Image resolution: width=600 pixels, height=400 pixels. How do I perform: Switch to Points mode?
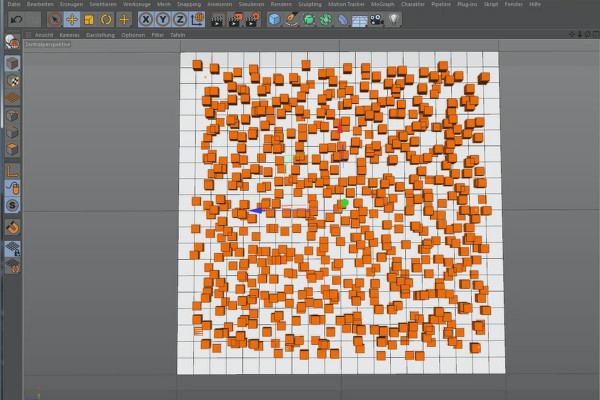(12, 115)
